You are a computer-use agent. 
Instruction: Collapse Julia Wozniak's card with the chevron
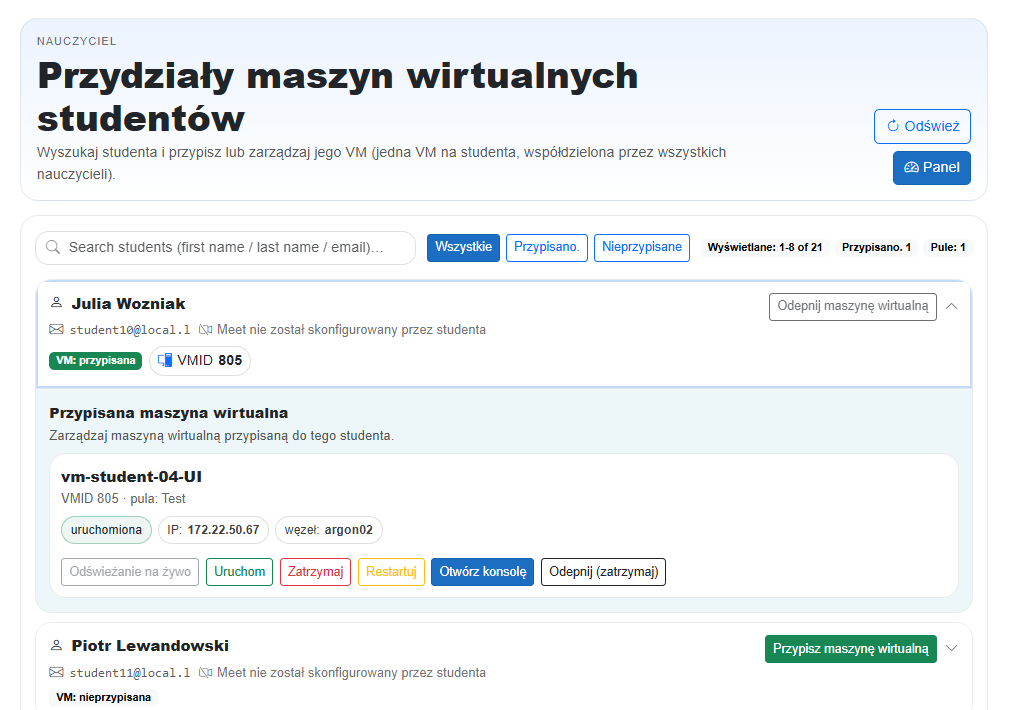(951, 306)
